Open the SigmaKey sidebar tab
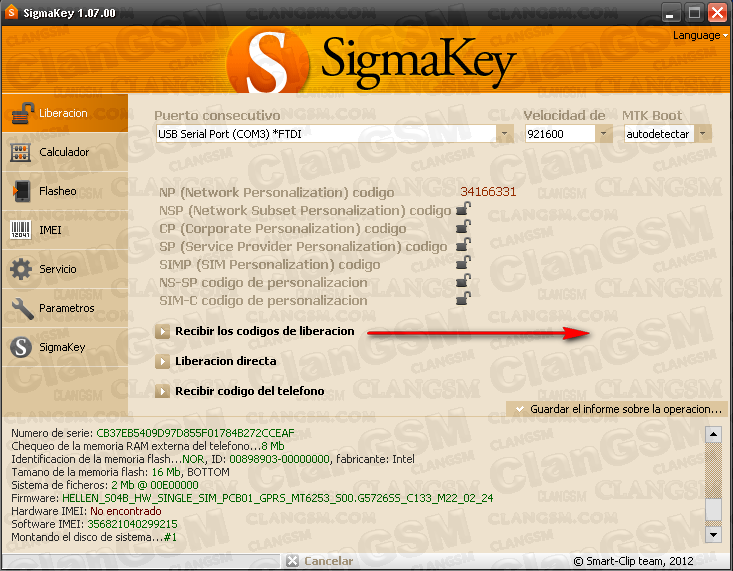The width and height of the screenshot is (733, 571). coord(65,347)
